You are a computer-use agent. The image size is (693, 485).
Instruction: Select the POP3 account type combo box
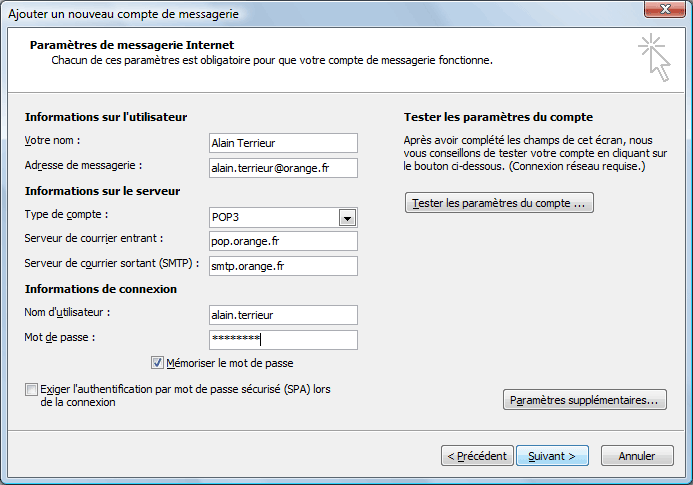point(283,218)
